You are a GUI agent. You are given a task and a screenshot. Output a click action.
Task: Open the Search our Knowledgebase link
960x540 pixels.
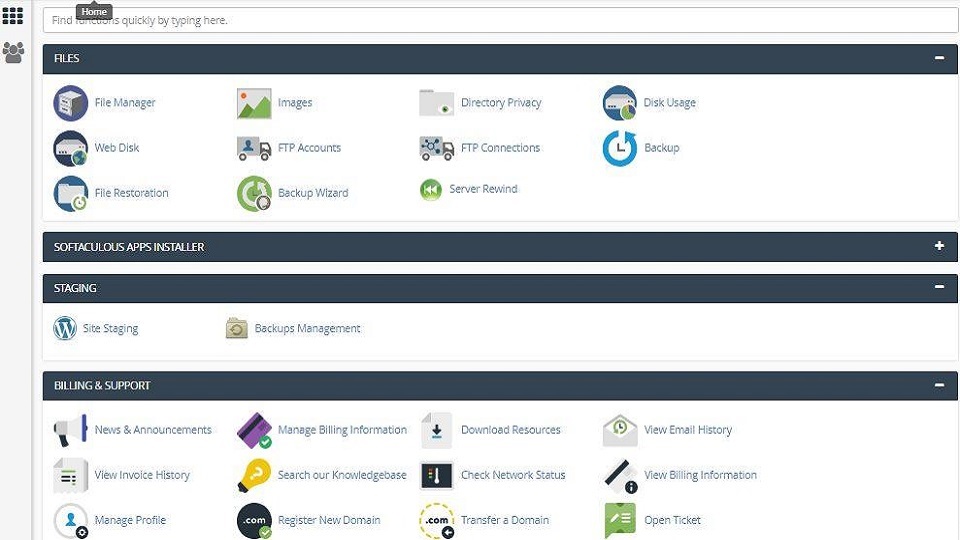coord(342,475)
